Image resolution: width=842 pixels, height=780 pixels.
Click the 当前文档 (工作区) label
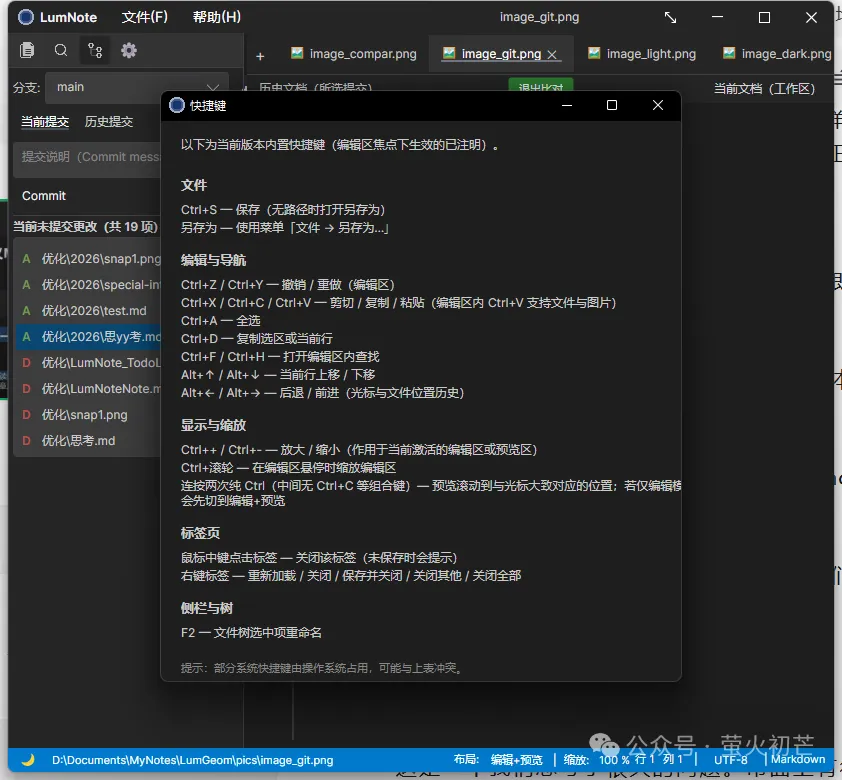(x=764, y=89)
